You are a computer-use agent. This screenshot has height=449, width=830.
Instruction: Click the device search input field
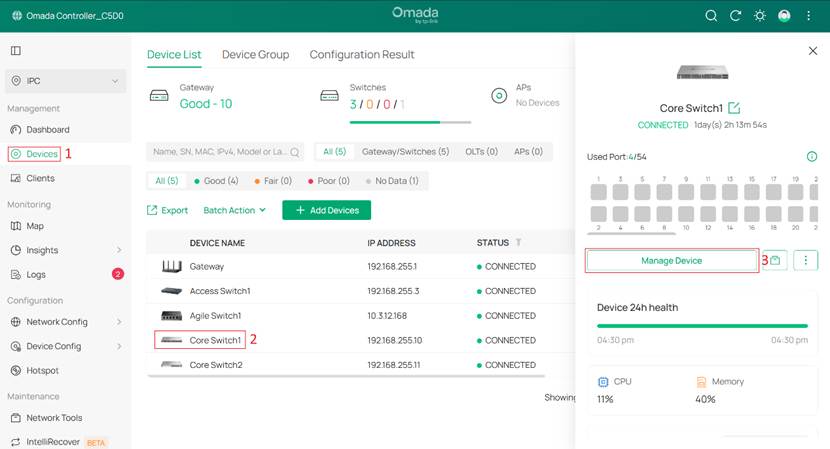click(x=225, y=152)
